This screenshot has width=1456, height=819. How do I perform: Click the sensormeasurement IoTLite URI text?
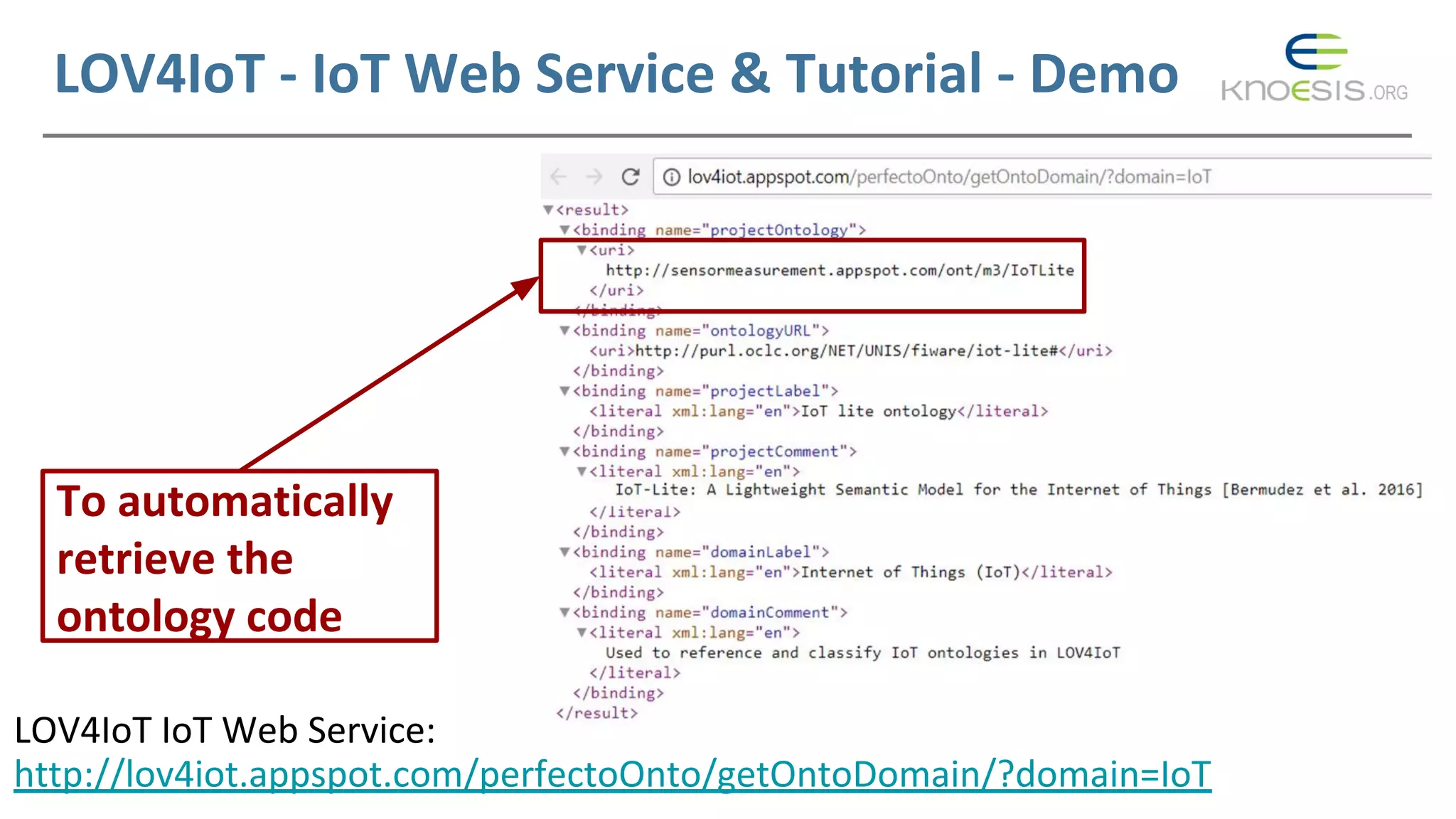click(x=840, y=270)
